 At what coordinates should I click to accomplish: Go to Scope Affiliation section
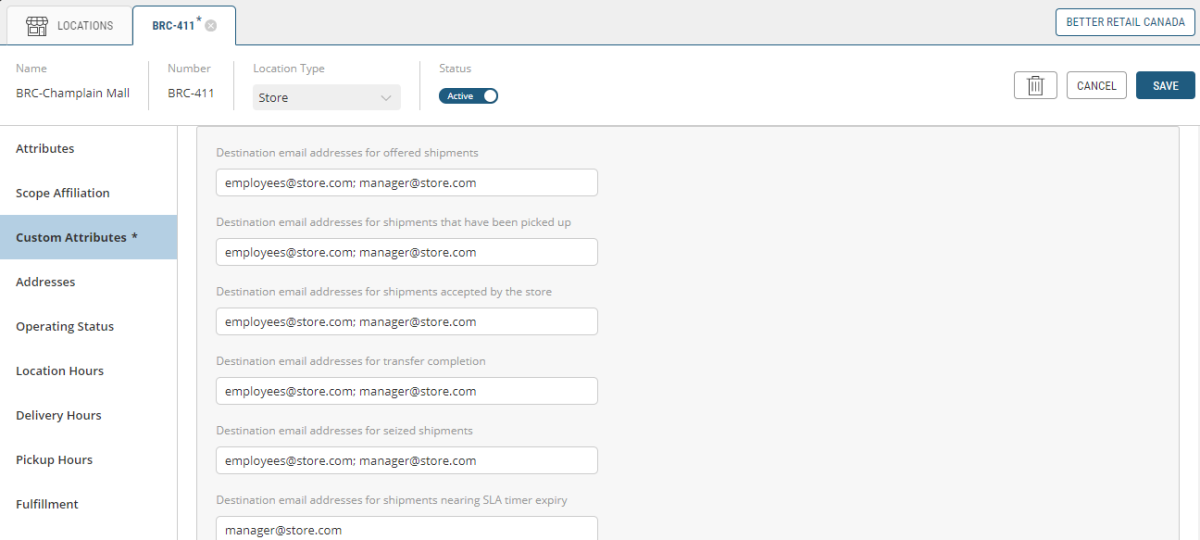coord(63,193)
